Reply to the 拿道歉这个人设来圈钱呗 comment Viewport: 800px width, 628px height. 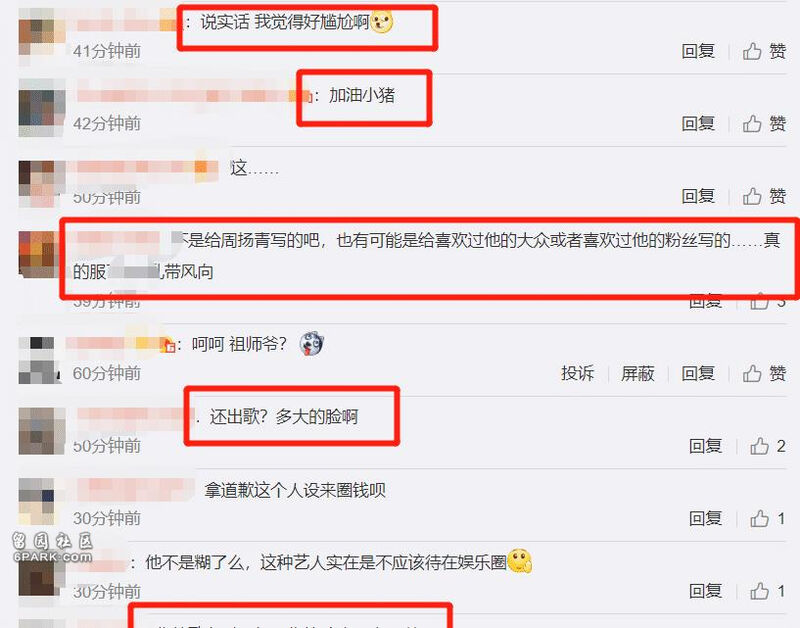point(706,518)
